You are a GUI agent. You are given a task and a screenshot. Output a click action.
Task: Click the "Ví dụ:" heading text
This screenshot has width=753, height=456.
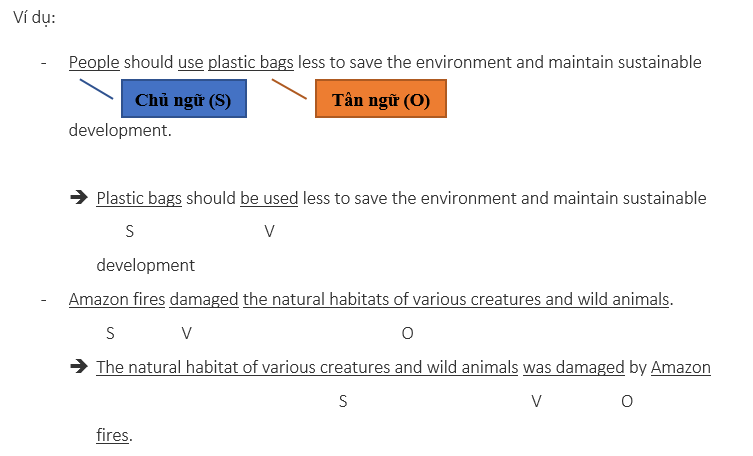(x=33, y=20)
